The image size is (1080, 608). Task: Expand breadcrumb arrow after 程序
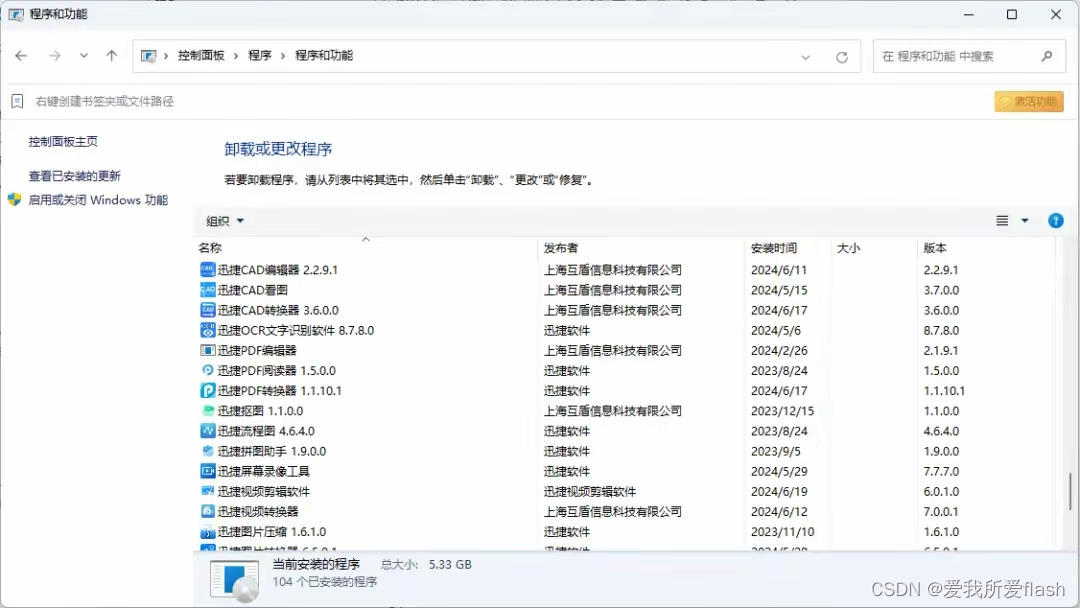click(283, 56)
